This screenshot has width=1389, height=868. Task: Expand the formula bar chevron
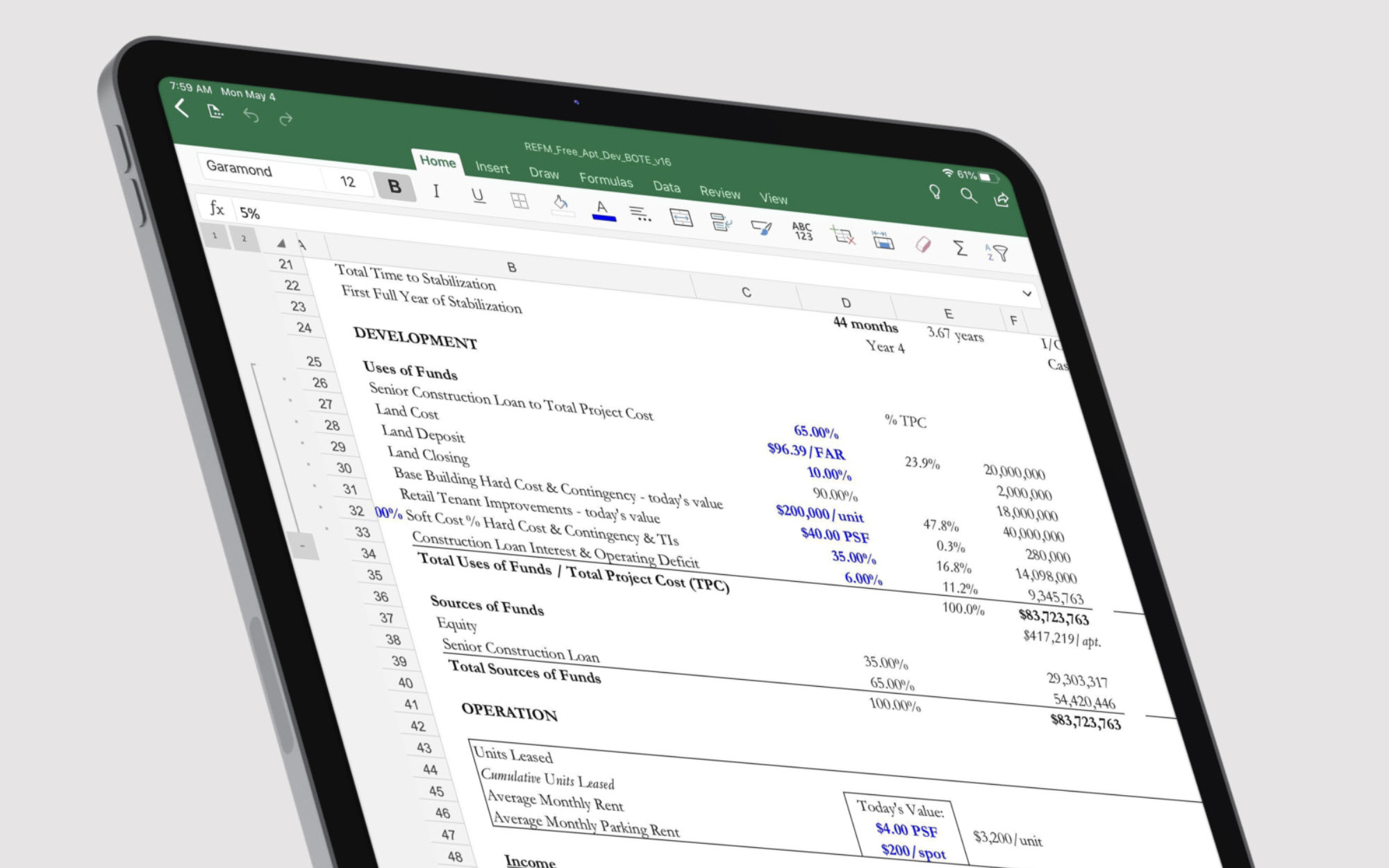[x=1026, y=294]
